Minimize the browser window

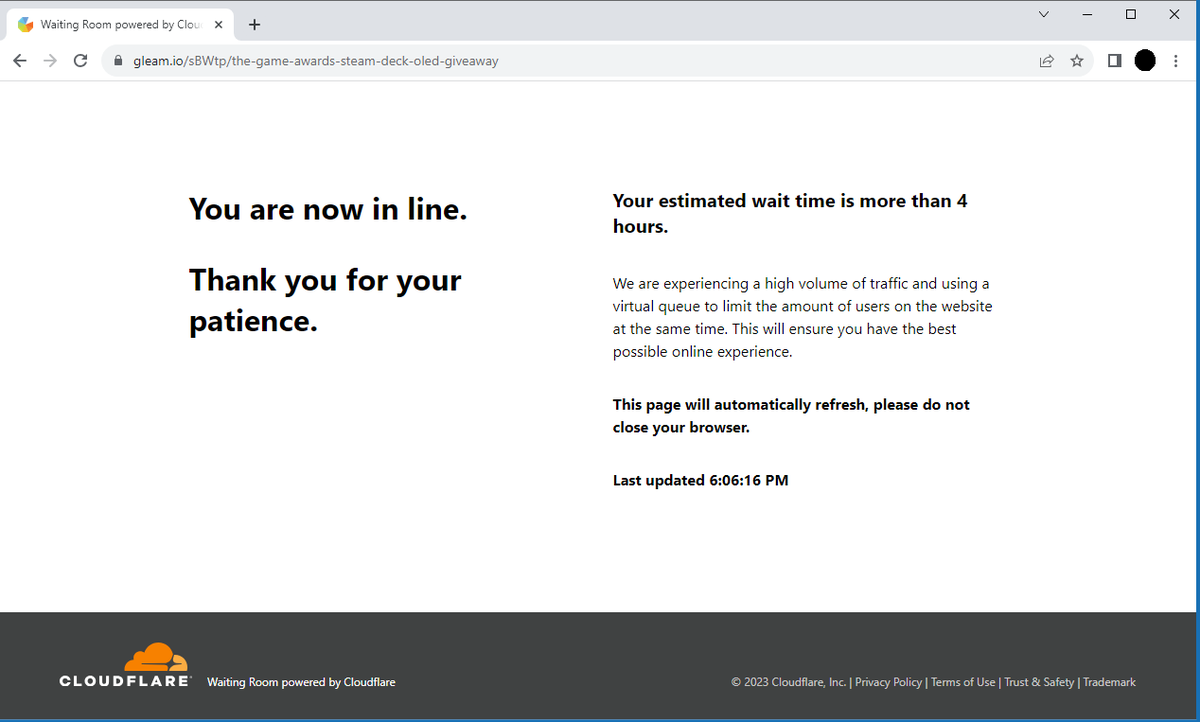click(x=1087, y=14)
